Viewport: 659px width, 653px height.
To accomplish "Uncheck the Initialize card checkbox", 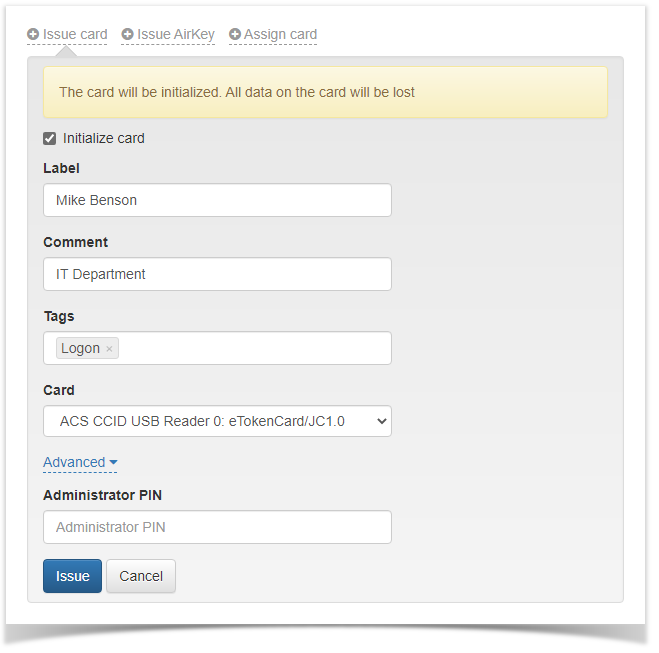I will pos(50,139).
